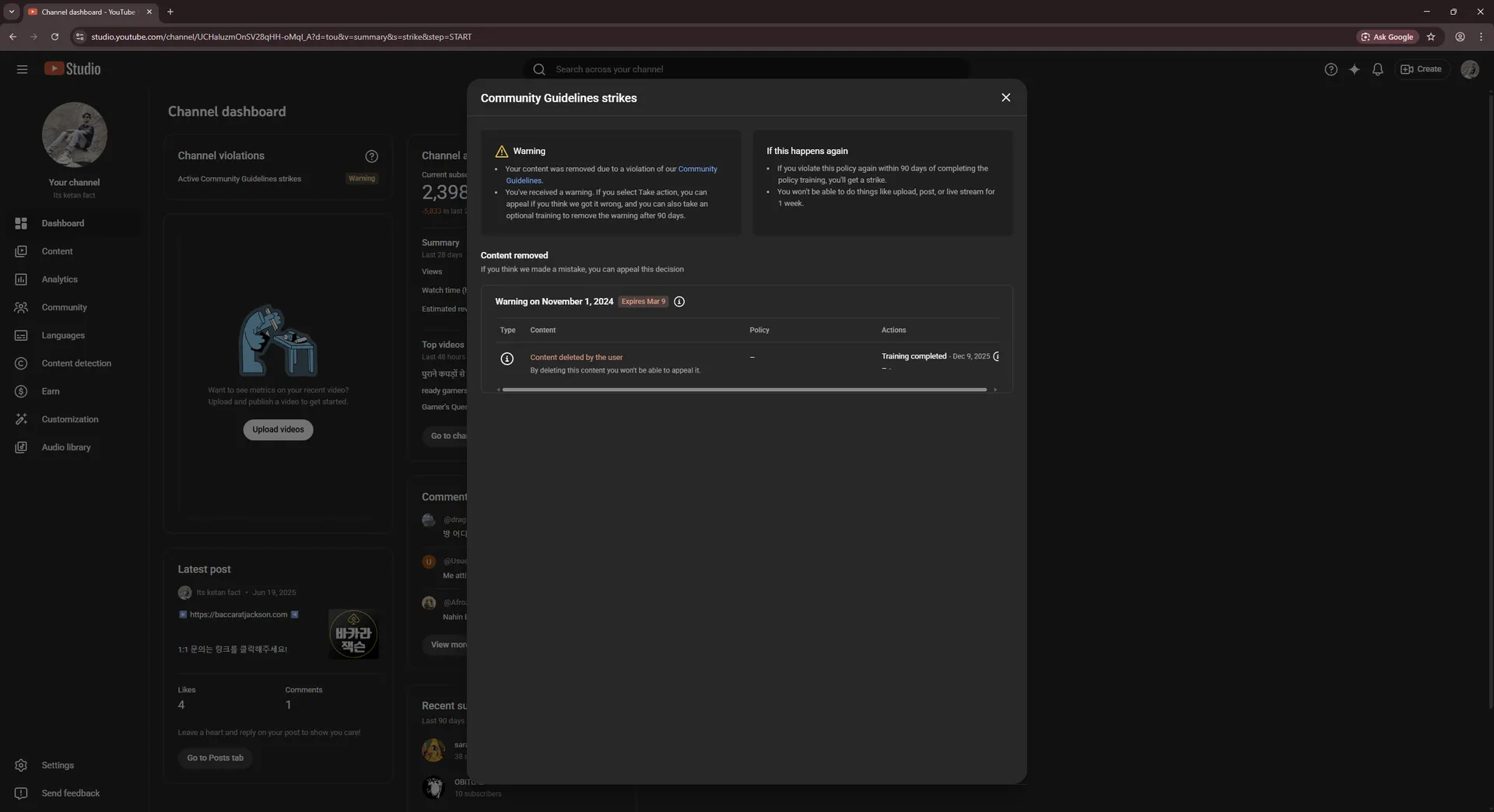The width and height of the screenshot is (1494, 812).
Task: Click the type info icon in warning row
Action: tap(507, 359)
